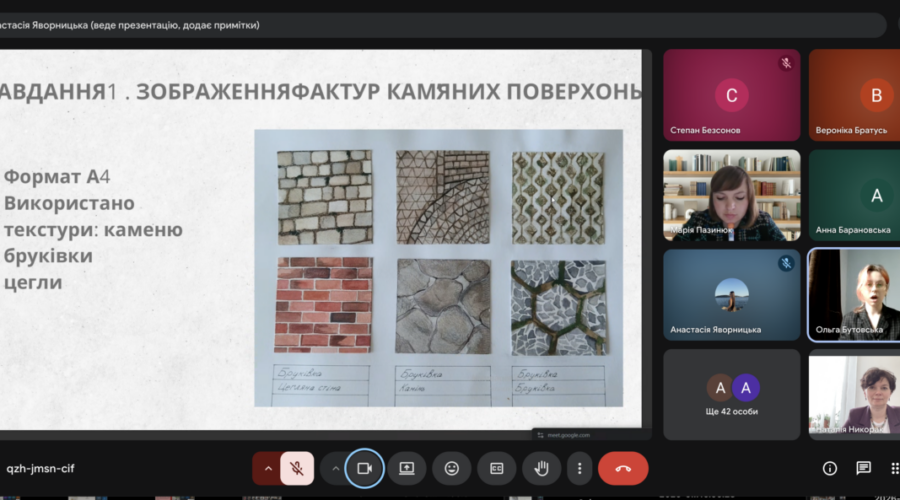Open the emoji reactions button

pos(452,468)
